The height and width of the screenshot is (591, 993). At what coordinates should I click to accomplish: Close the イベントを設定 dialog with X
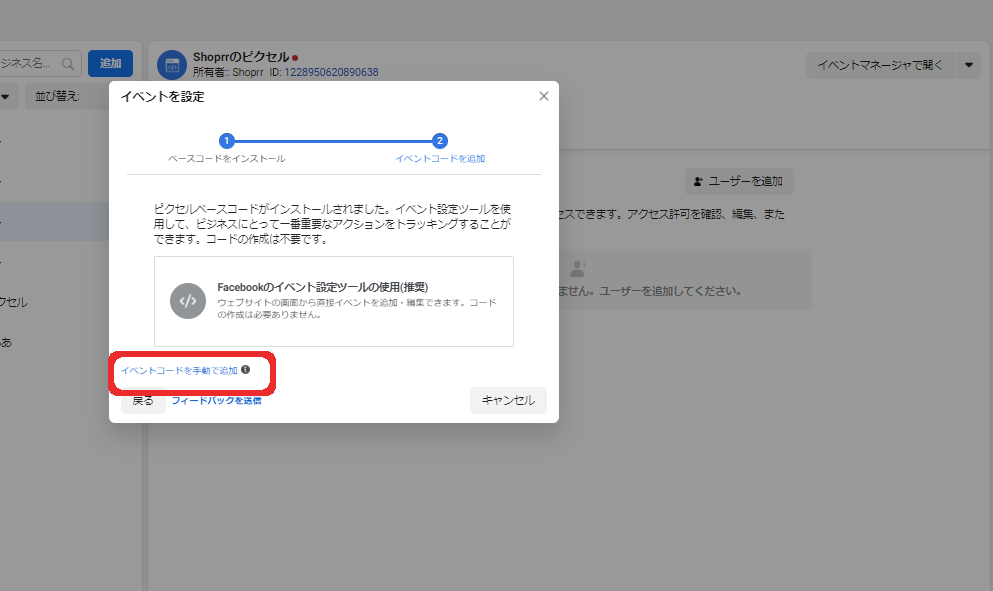543,96
